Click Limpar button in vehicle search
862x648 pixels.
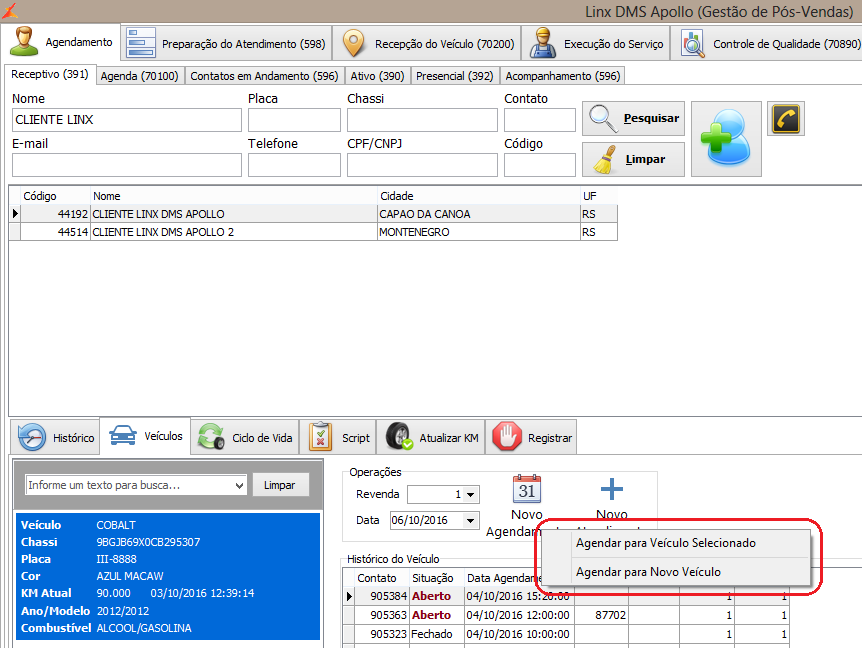click(x=280, y=485)
